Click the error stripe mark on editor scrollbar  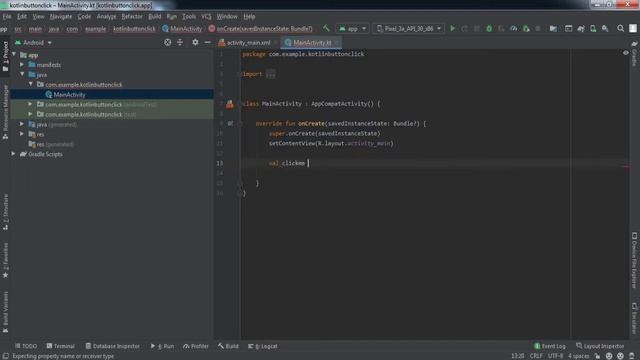click(x=626, y=167)
